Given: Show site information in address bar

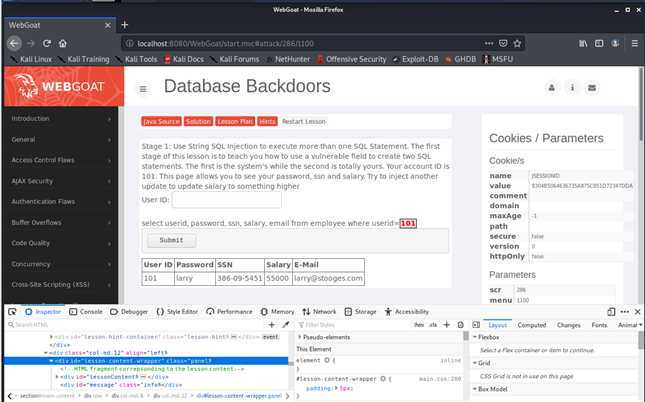Looking at the screenshot, I should 130,43.
